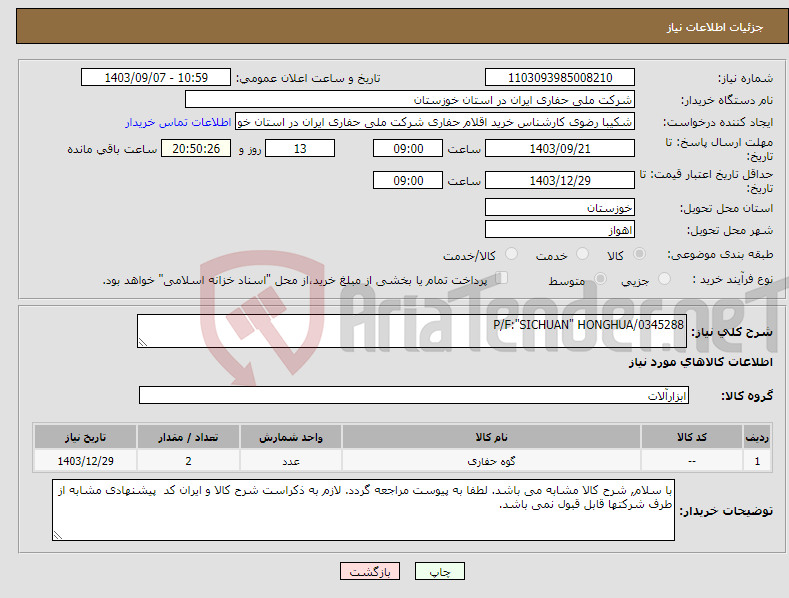789x598 pixels.
Task: Click the row number cell 1
Action: point(757,461)
